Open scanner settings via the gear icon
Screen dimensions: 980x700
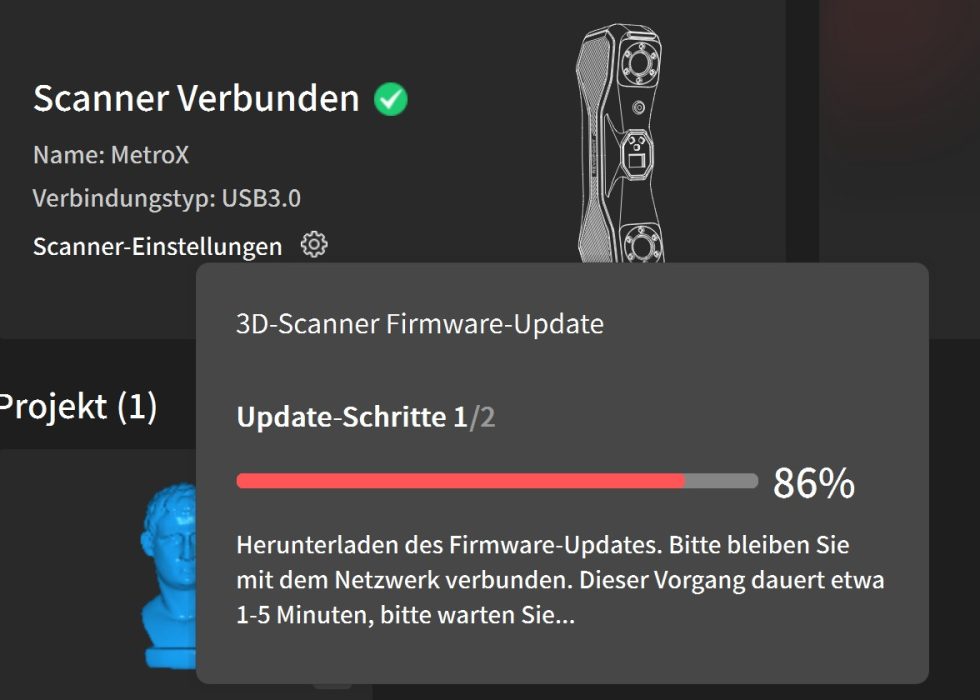click(314, 244)
